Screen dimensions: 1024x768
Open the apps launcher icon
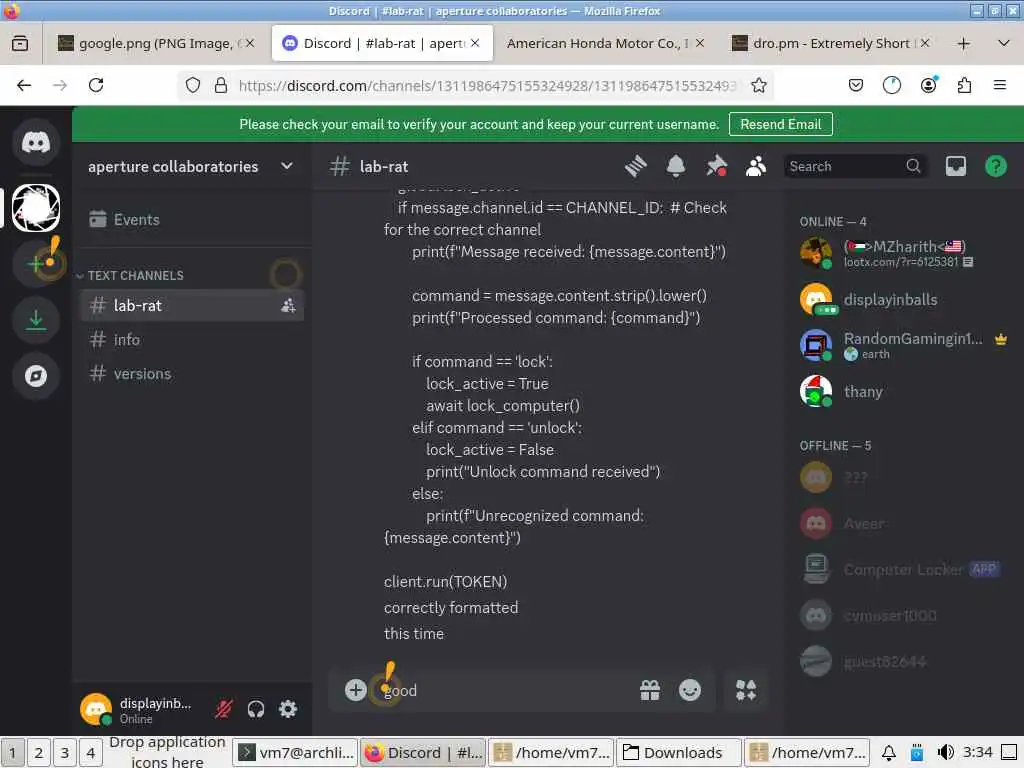pos(746,690)
